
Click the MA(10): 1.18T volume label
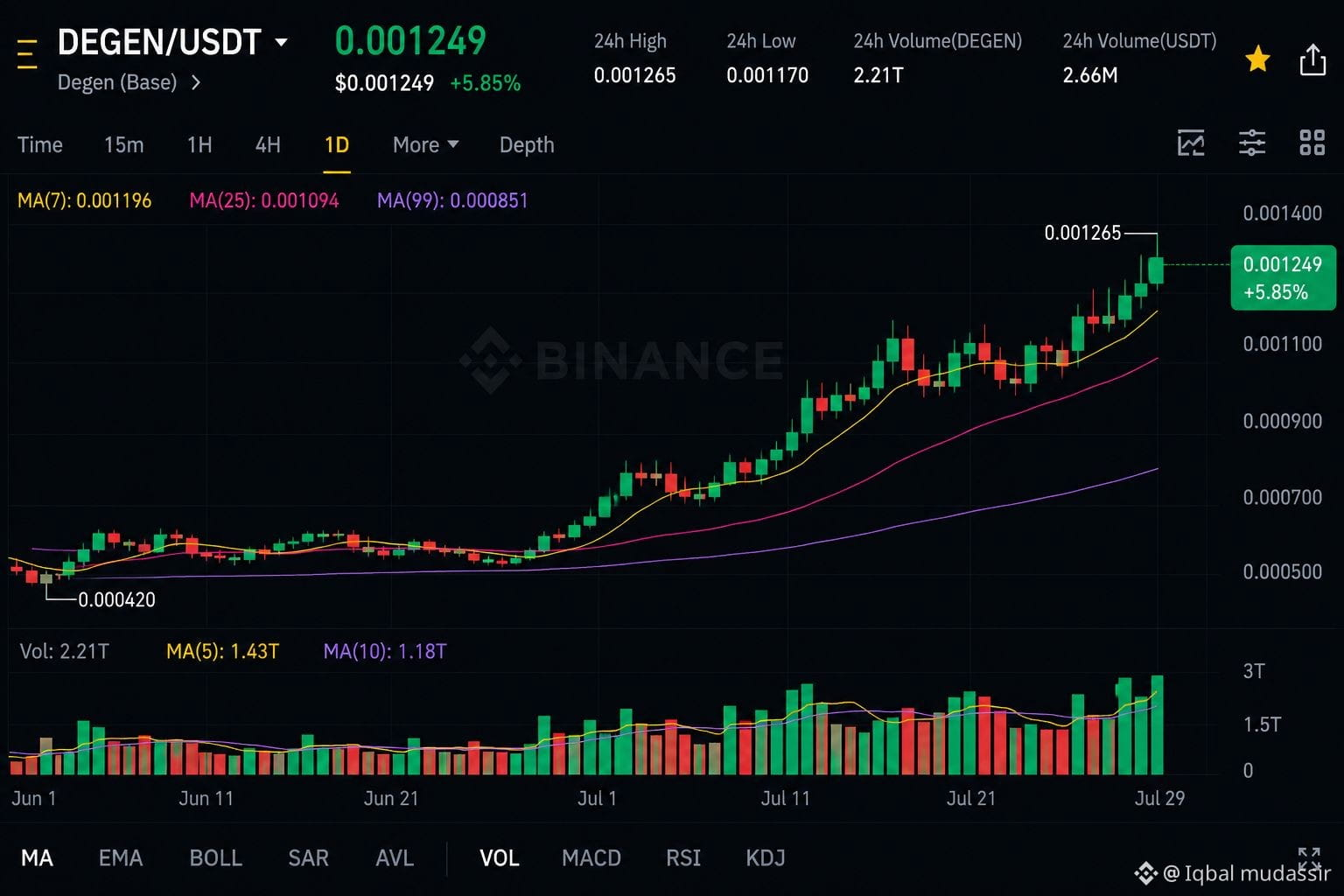click(385, 651)
